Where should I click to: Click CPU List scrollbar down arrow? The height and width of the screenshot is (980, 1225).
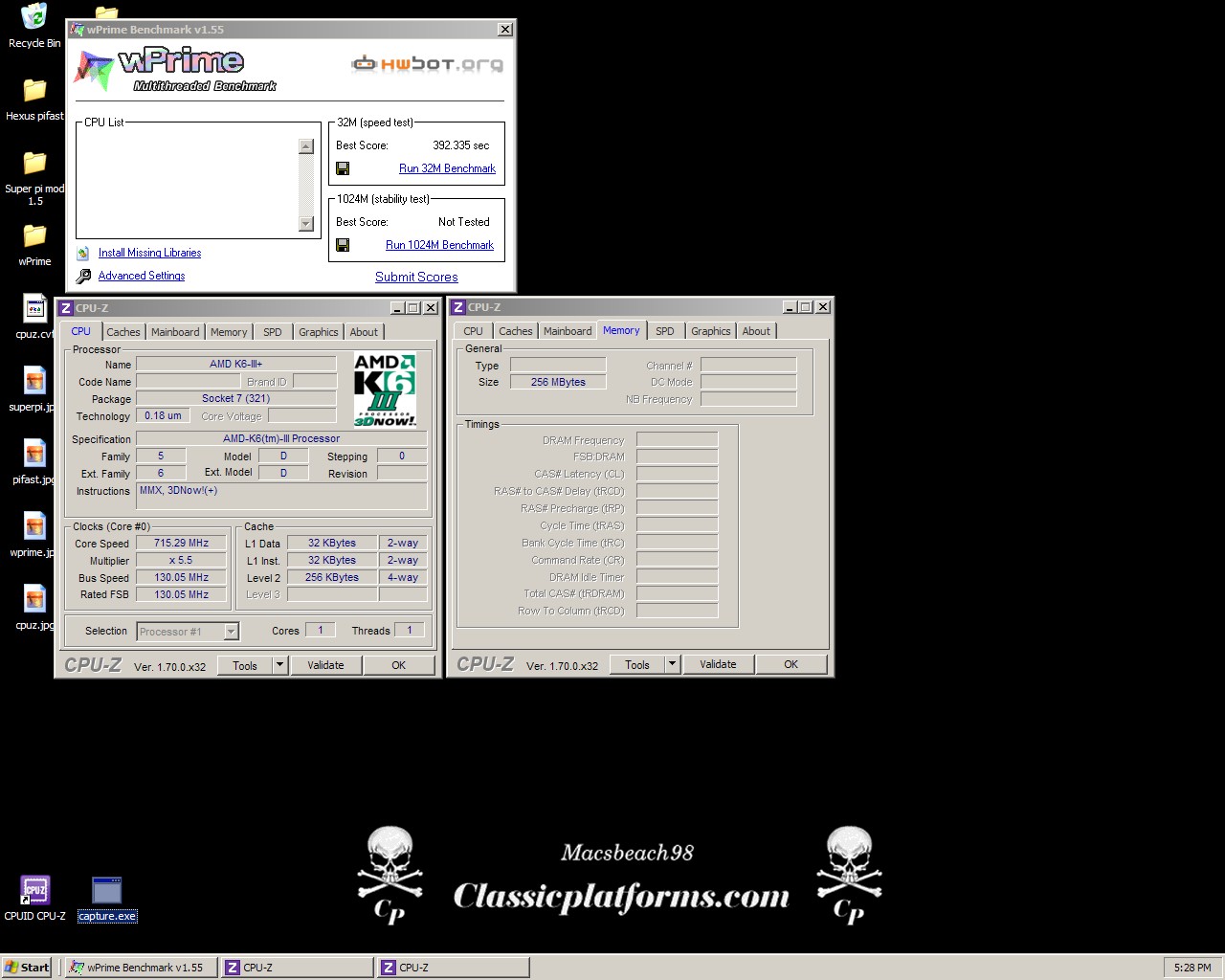(306, 224)
